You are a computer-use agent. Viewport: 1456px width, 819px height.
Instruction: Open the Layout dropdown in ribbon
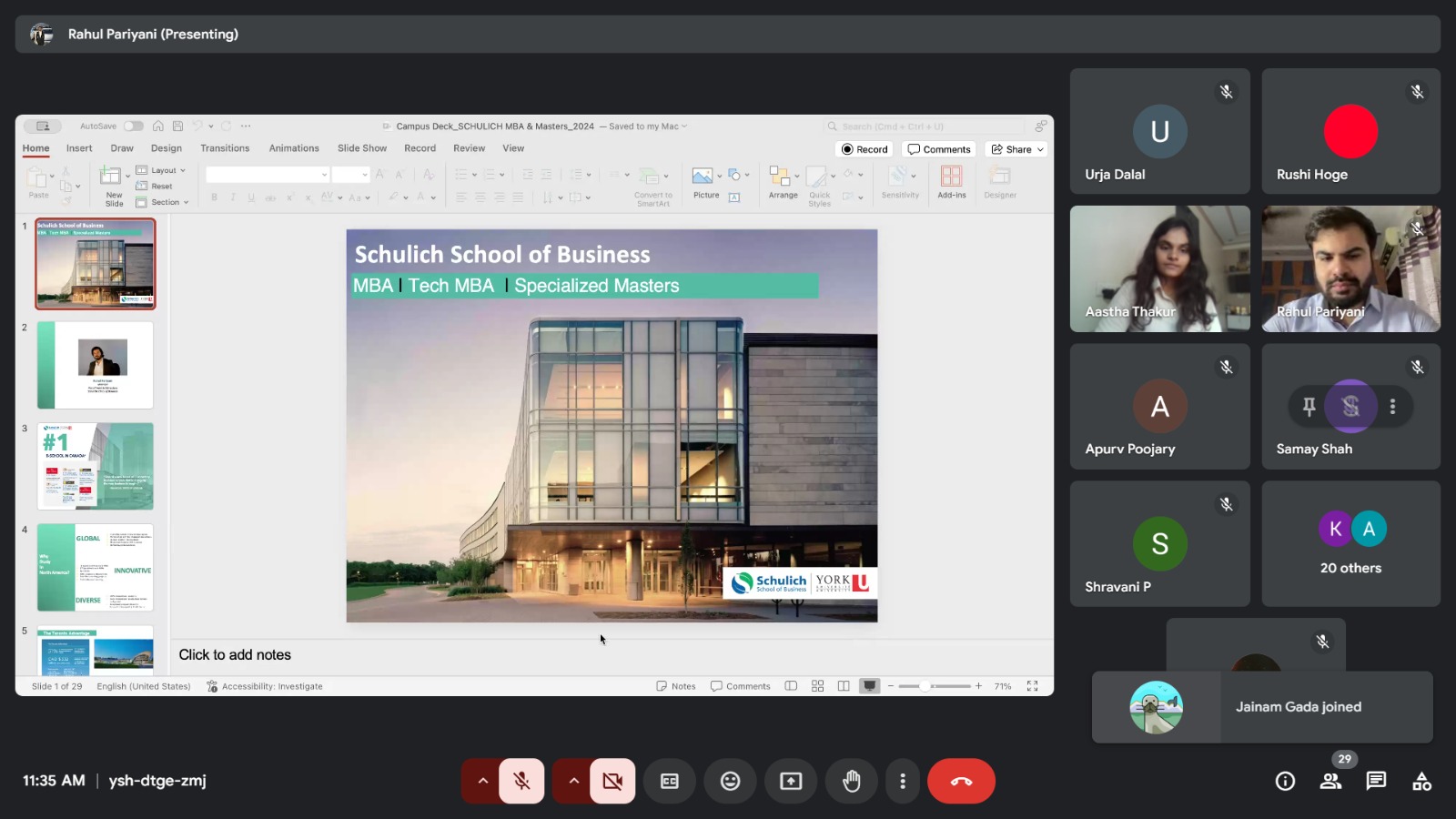[x=161, y=170]
